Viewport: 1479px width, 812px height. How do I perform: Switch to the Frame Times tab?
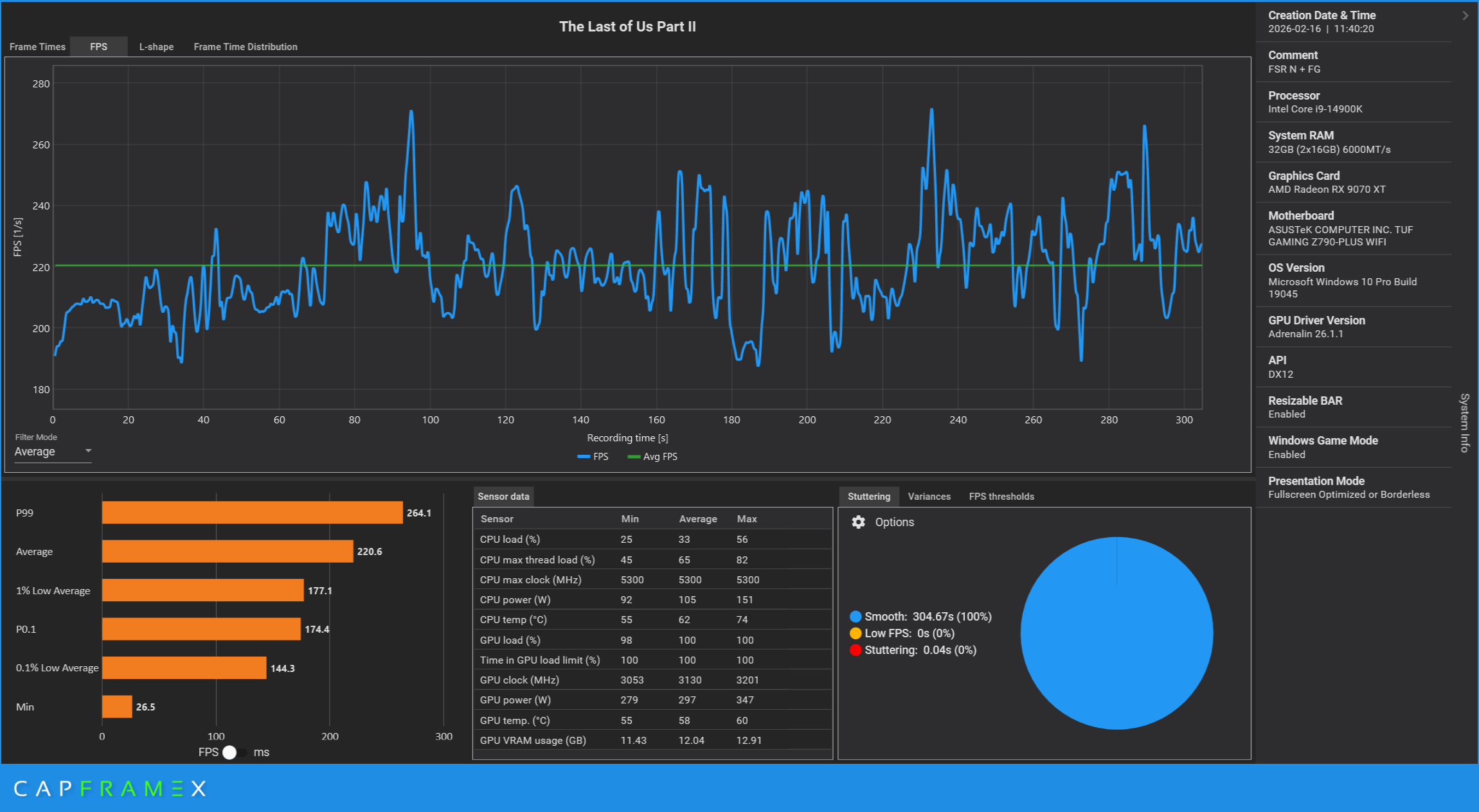[37, 47]
